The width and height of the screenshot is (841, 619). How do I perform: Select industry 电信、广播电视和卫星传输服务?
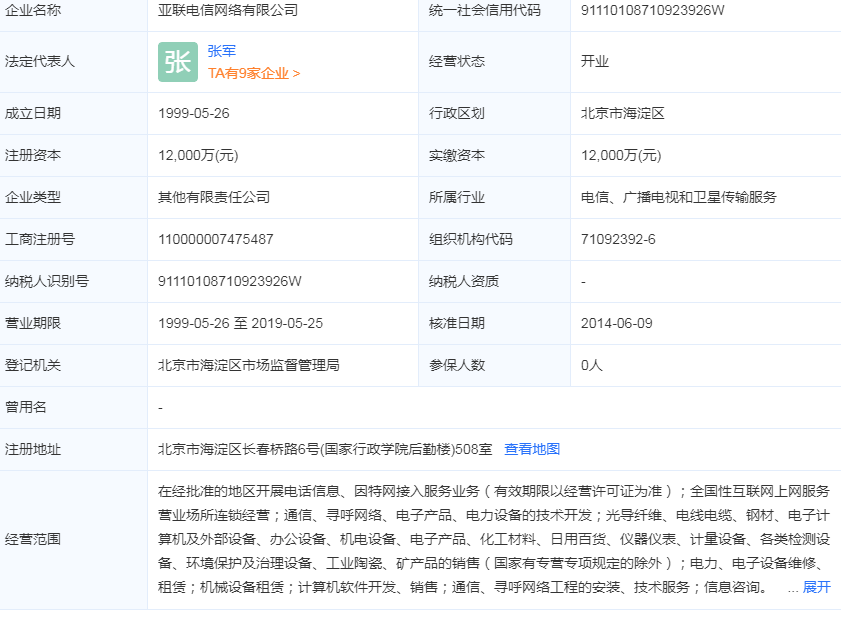tap(678, 197)
